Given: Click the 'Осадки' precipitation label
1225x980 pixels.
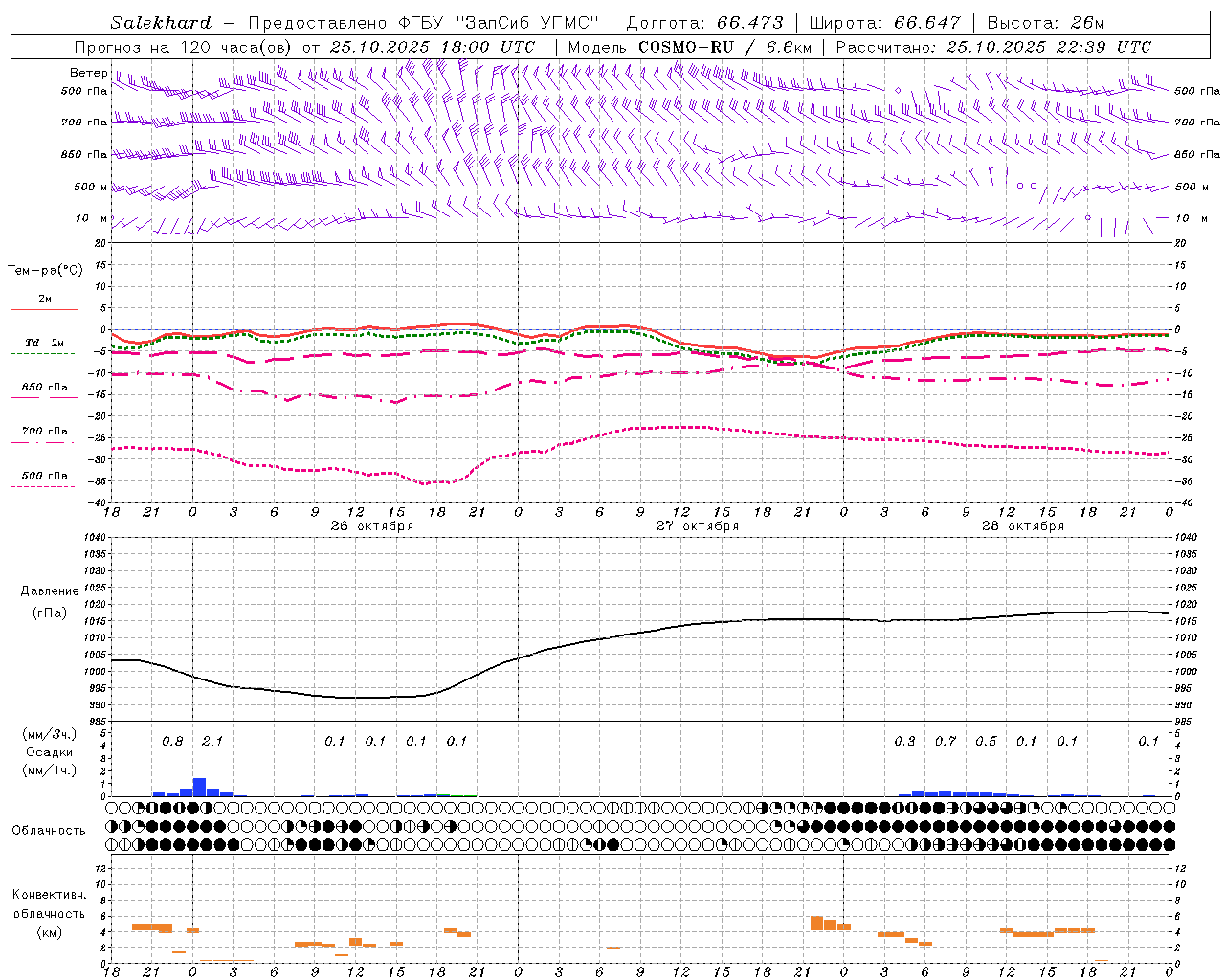Looking at the screenshot, I should click(x=50, y=752).
